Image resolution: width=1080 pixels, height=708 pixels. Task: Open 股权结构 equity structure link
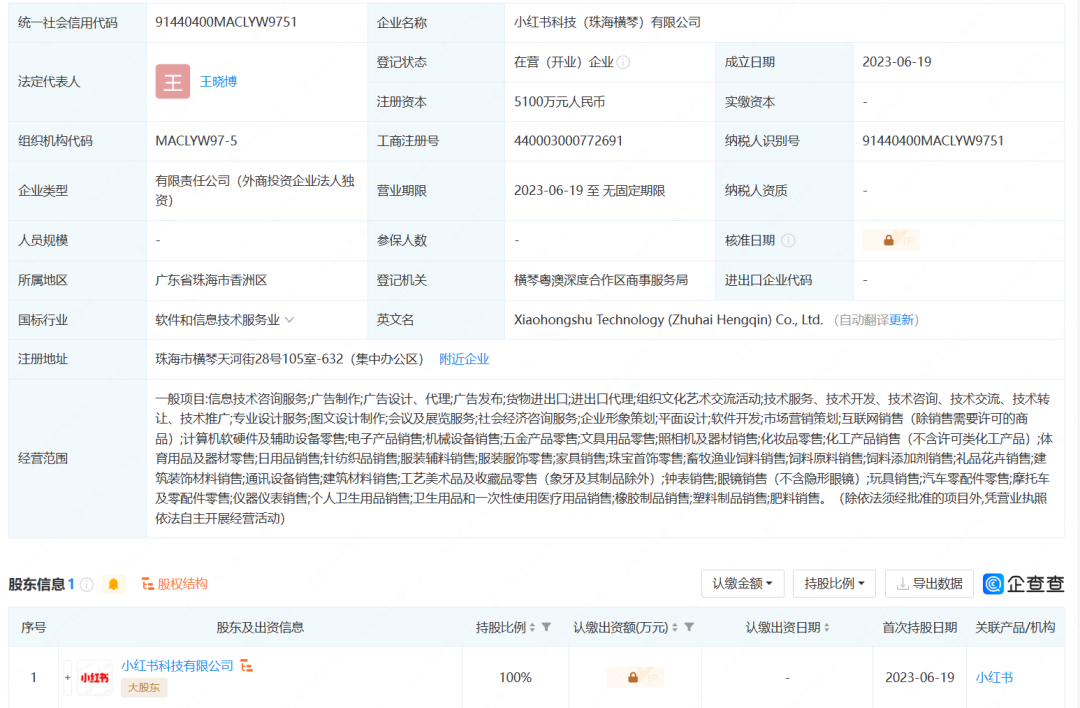click(x=174, y=584)
